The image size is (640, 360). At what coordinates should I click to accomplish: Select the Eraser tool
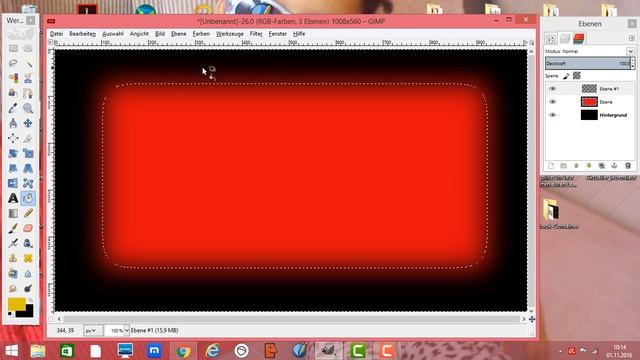[28, 228]
